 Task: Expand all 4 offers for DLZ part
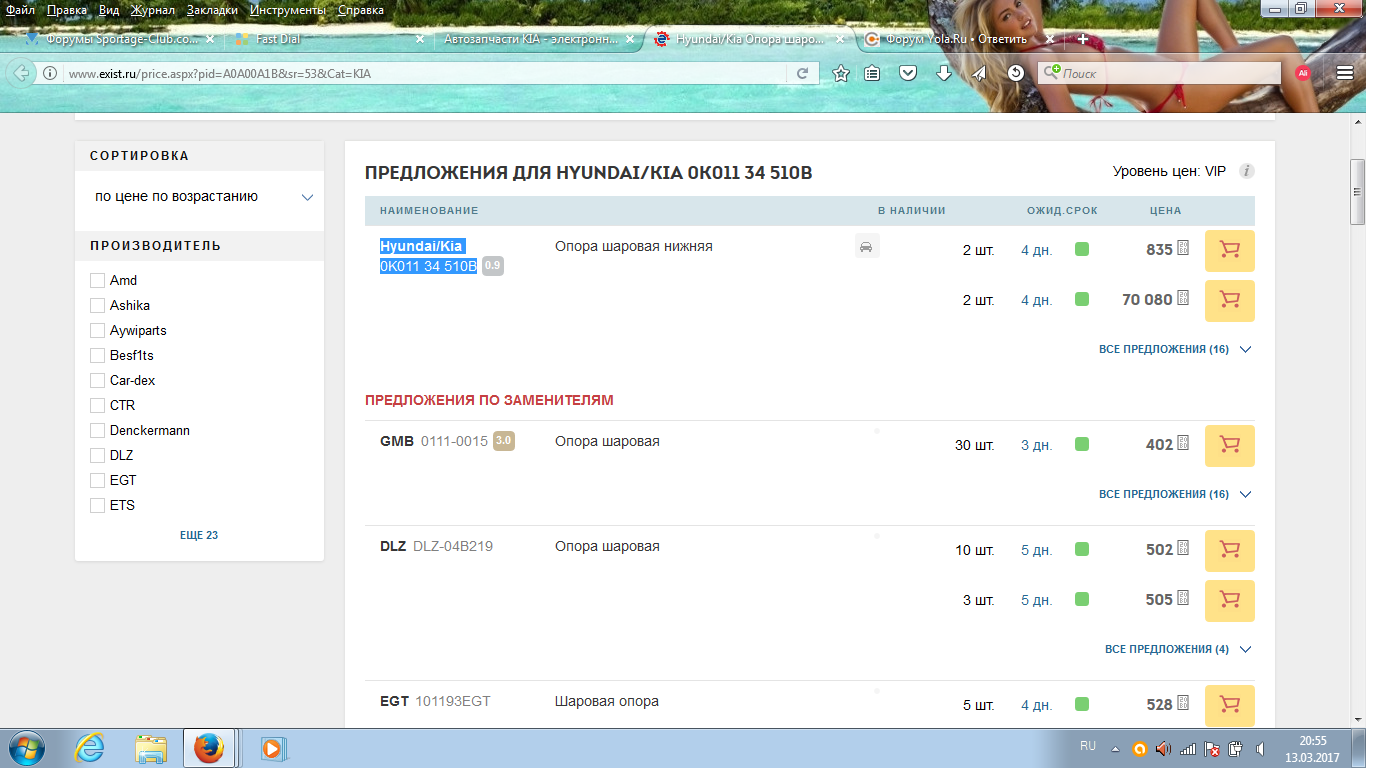click(x=1177, y=650)
